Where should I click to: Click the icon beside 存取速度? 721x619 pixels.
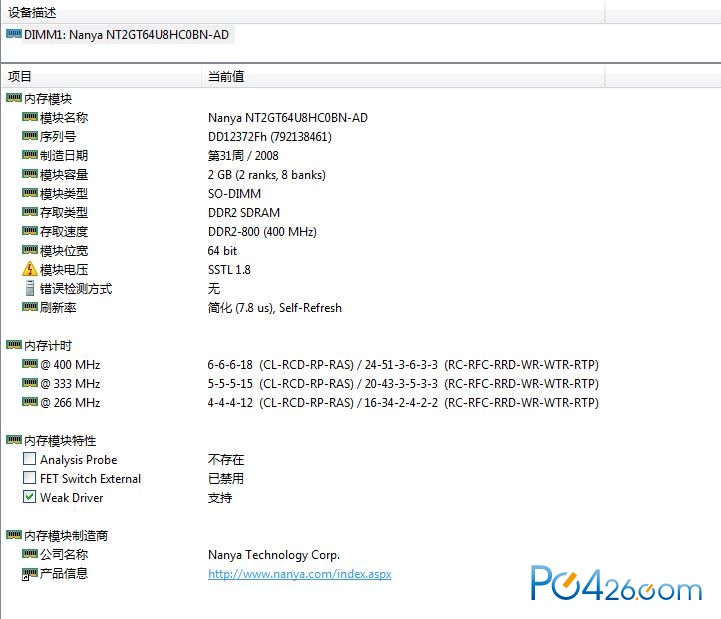(x=30, y=230)
